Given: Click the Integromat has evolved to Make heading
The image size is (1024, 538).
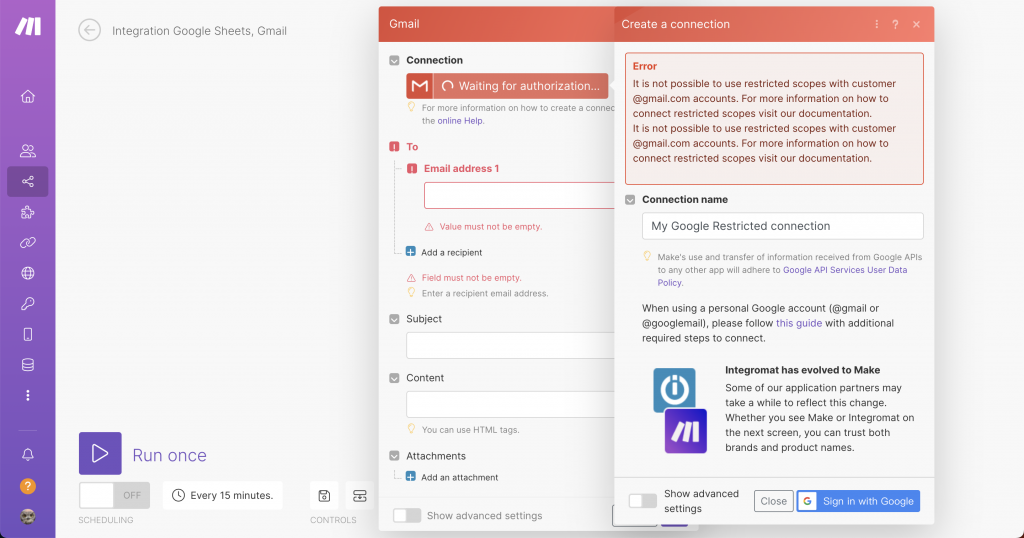Looking at the screenshot, I should (803, 370).
